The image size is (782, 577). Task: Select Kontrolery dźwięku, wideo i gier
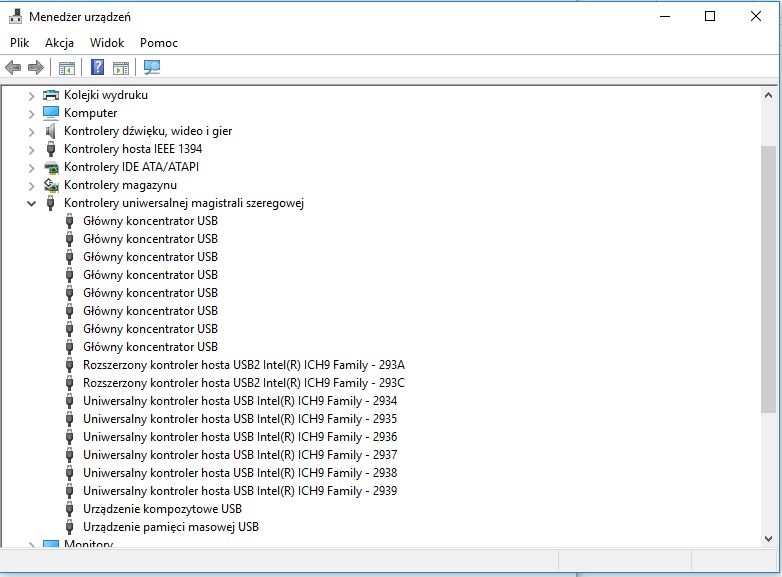coord(148,131)
